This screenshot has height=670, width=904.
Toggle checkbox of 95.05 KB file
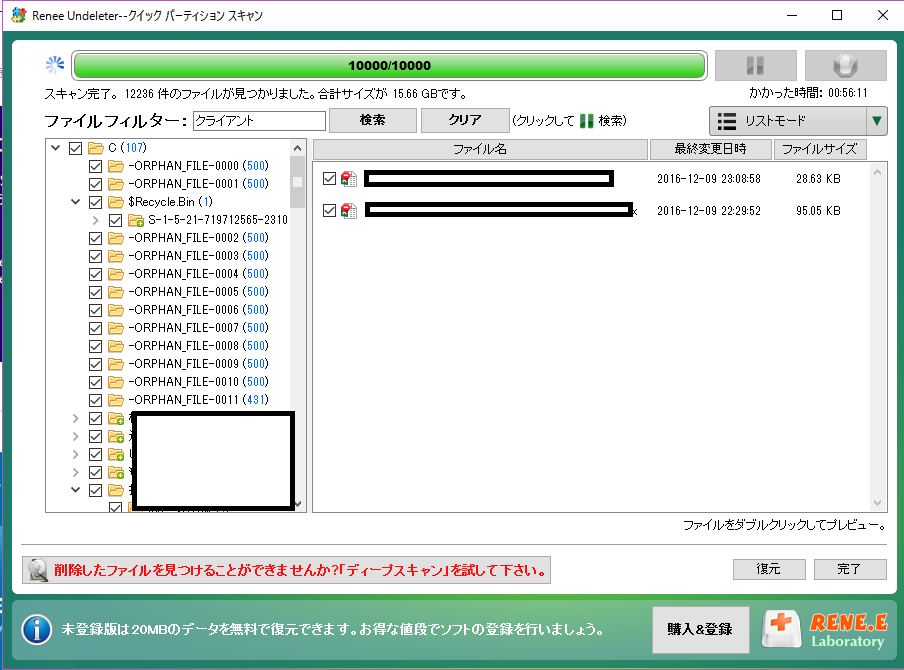click(x=329, y=210)
